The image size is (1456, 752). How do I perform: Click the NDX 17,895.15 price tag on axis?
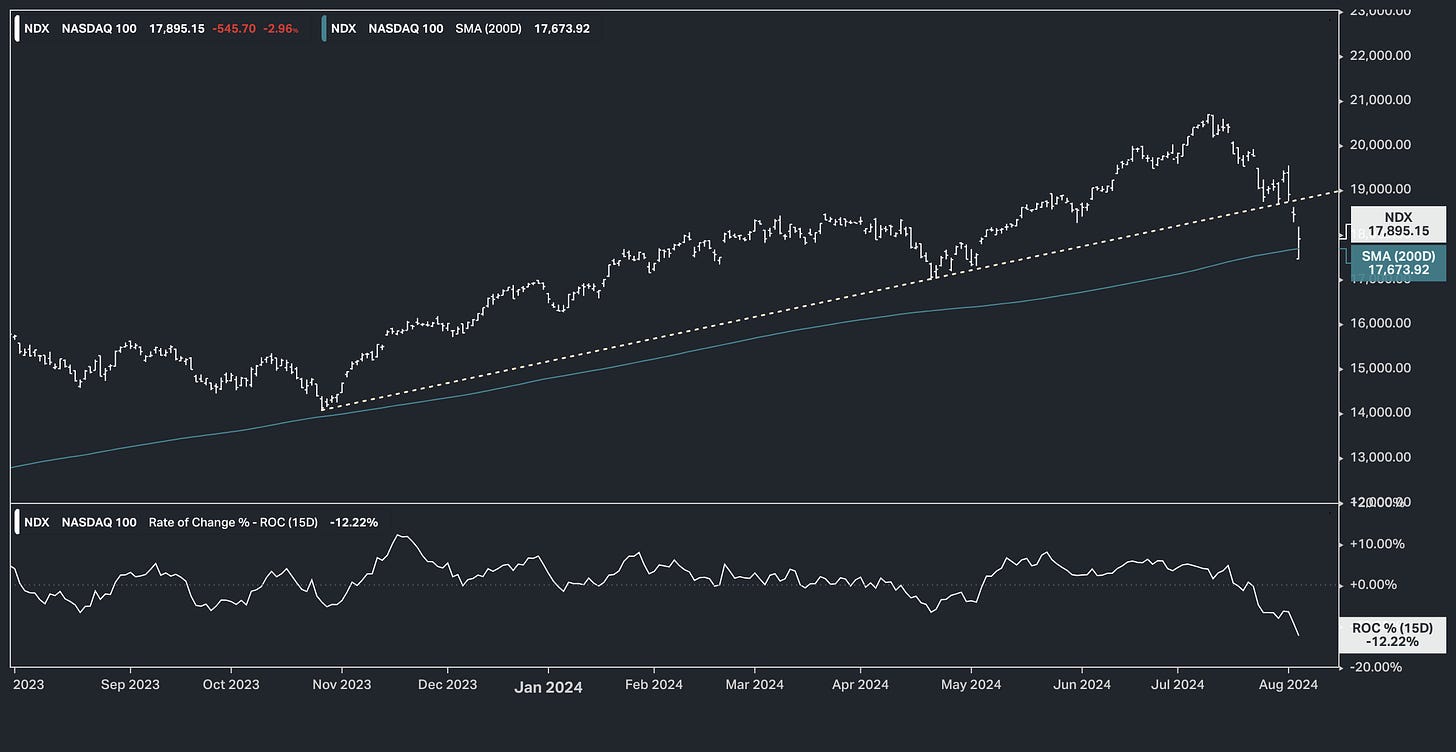click(x=1399, y=223)
